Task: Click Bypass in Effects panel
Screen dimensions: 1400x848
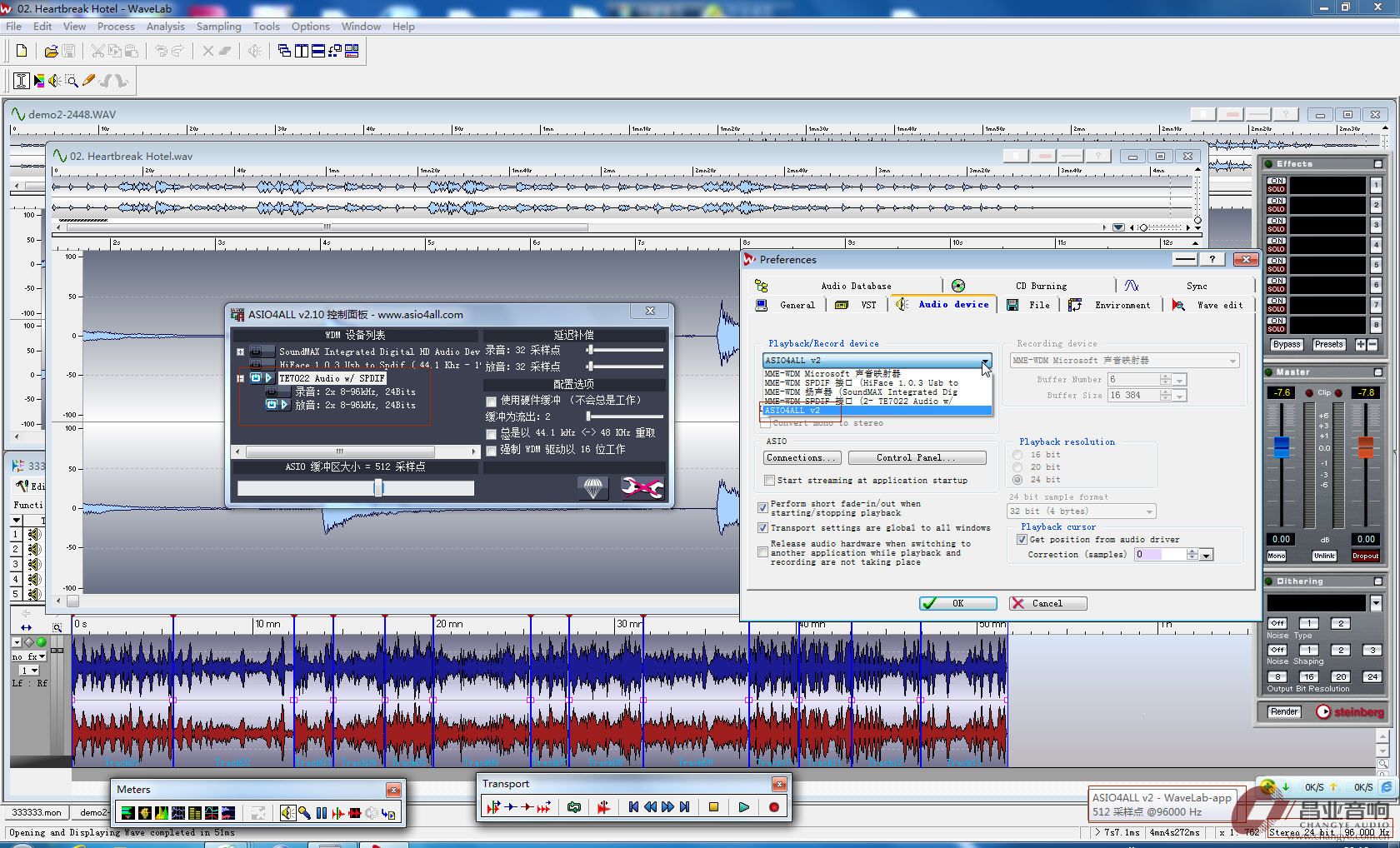Action: (1286, 344)
